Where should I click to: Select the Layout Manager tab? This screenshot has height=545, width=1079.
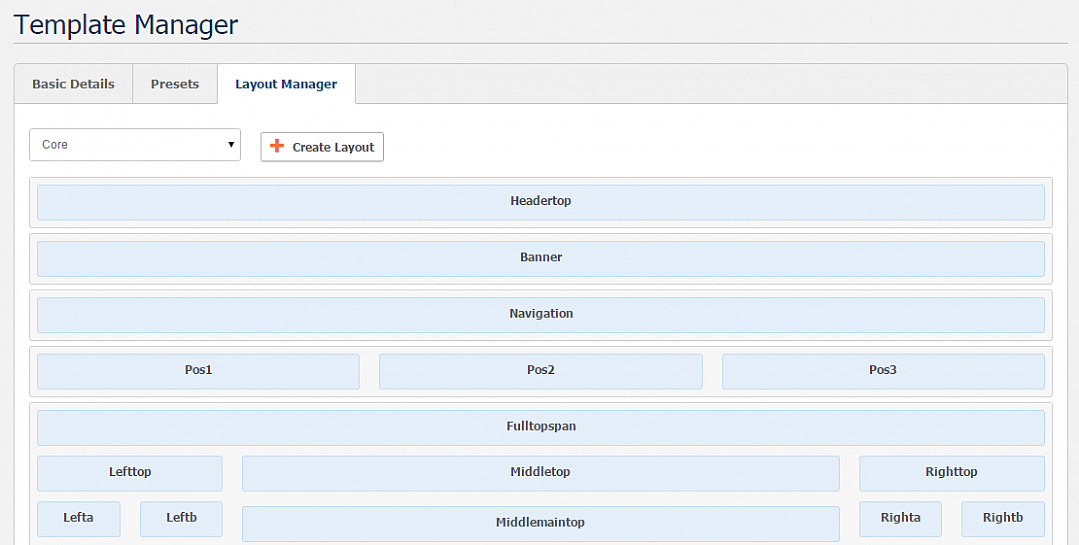pos(286,84)
